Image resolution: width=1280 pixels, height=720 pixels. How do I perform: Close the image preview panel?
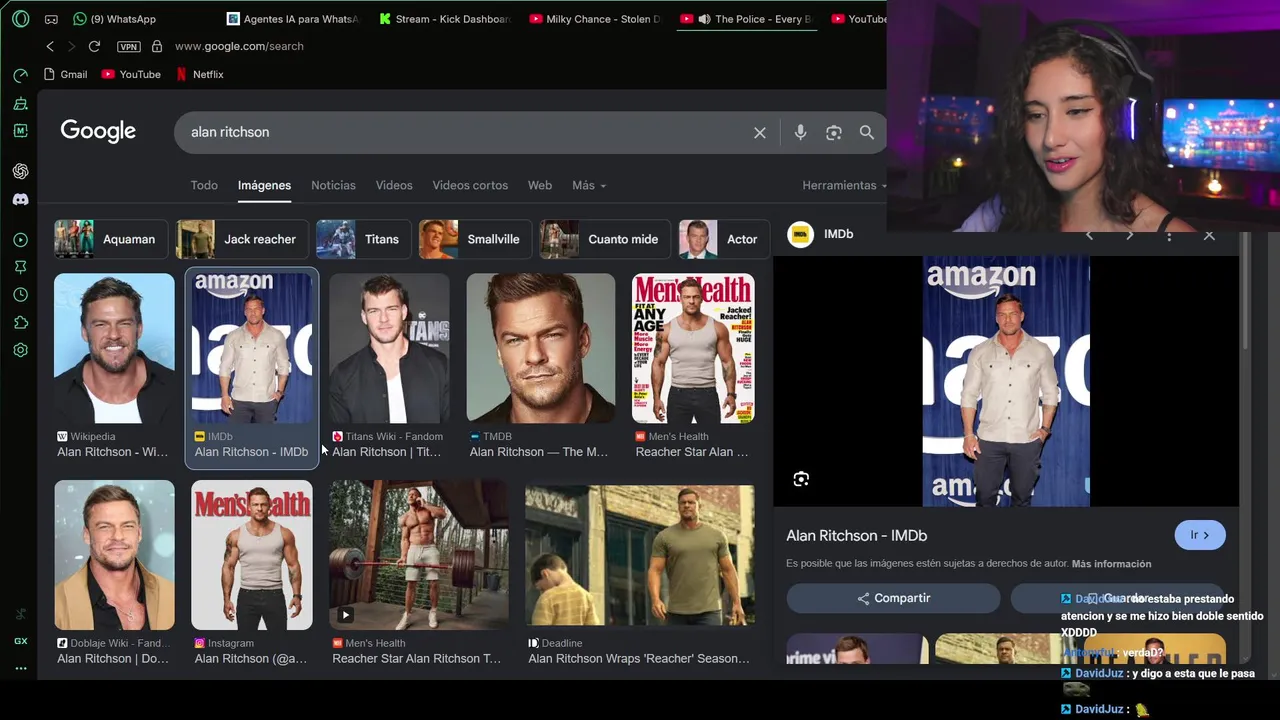click(x=1209, y=236)
